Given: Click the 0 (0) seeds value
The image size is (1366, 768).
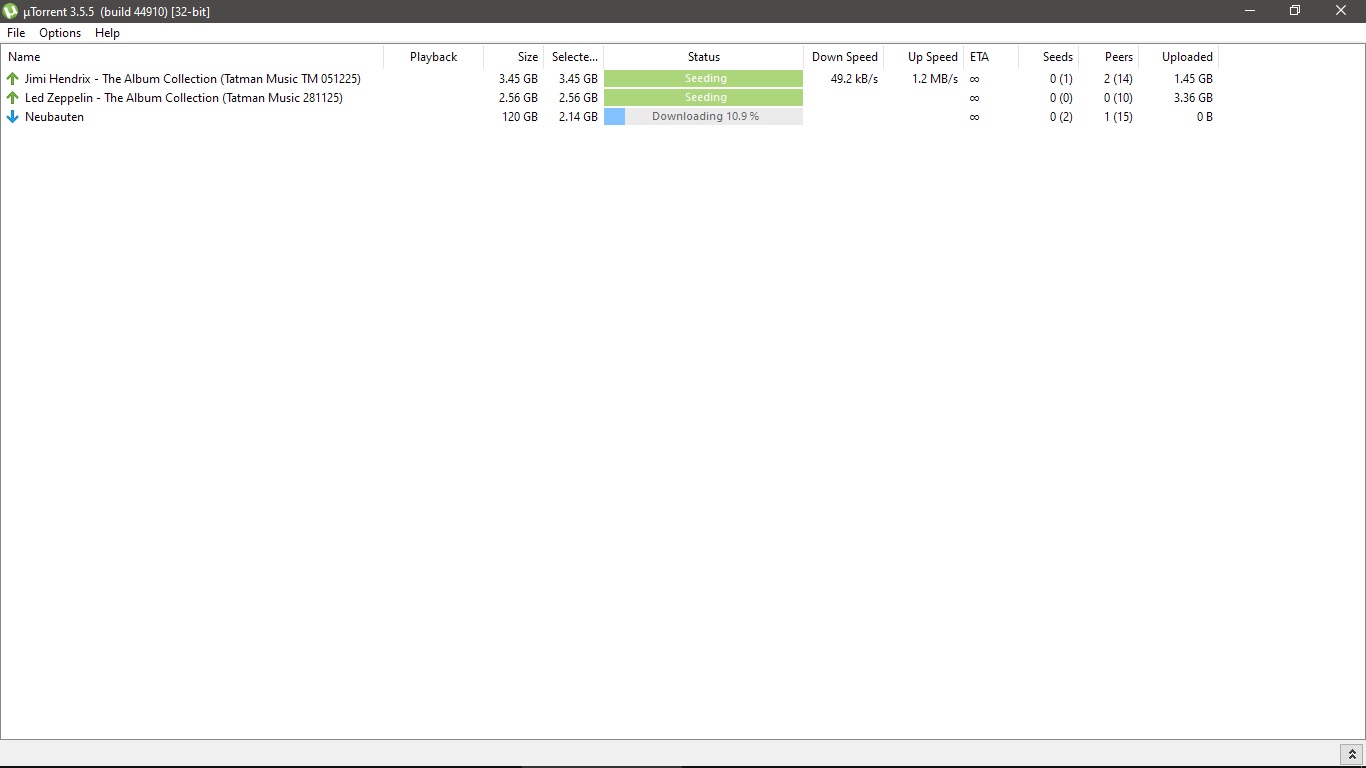Looking at the screenshot, I should click(x=1061, y=97).
